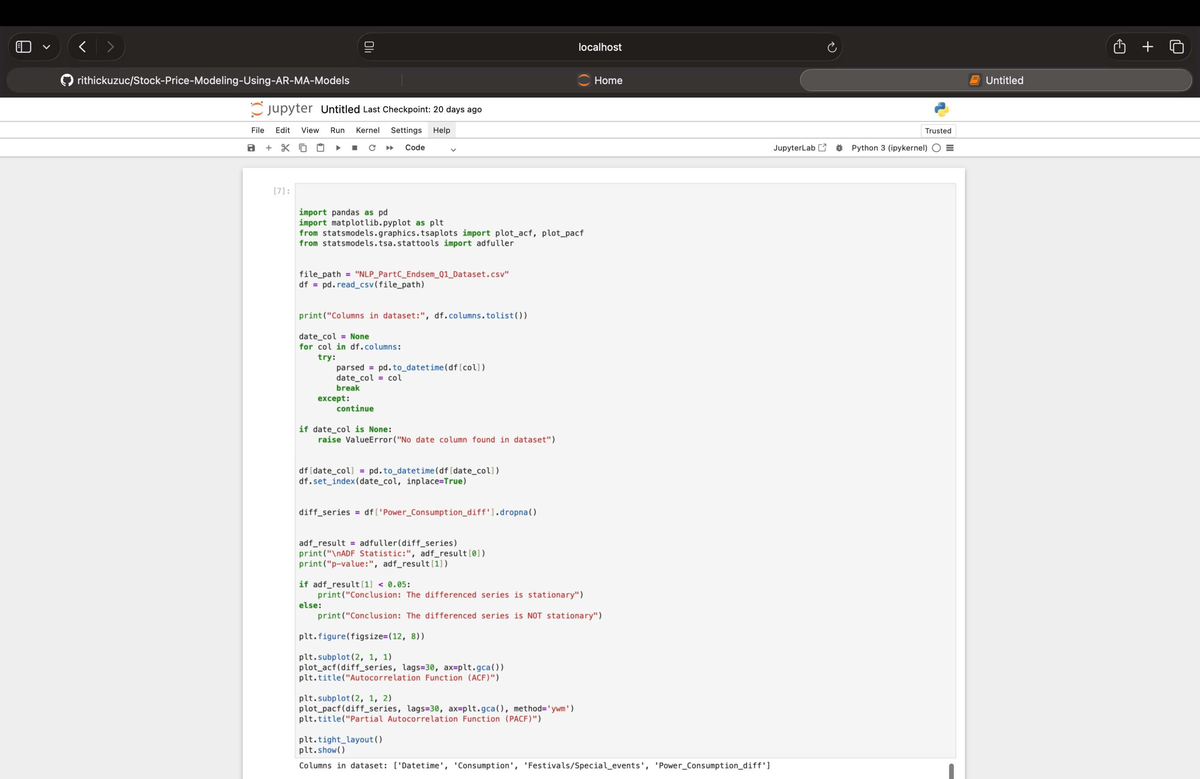Screen dimensions: 1200x779
Task: Click the import pandas as pd line
Action: [x=343, y=212]
